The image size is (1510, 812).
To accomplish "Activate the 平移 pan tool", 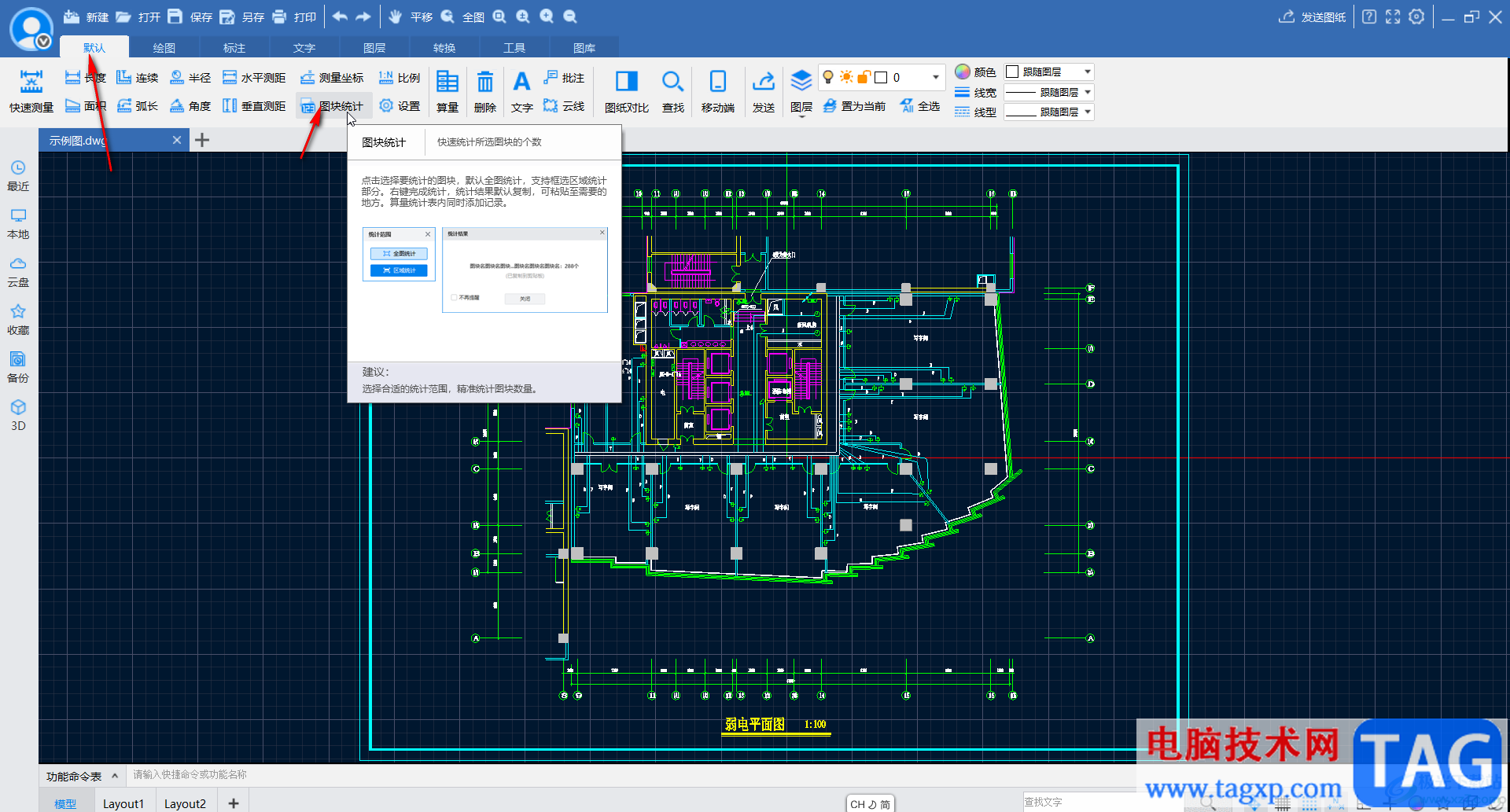I will 411,17.
